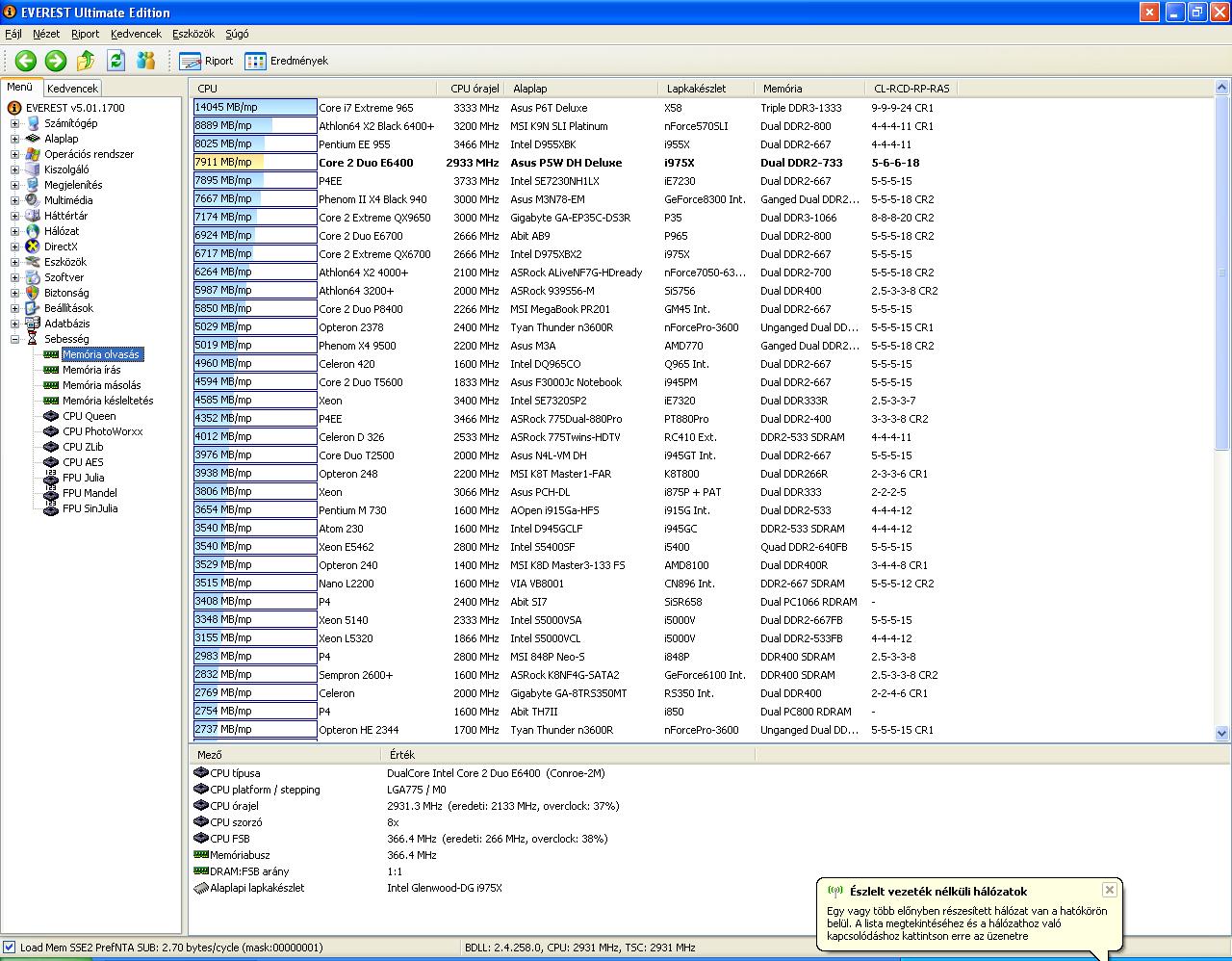Select the CPU PhotoWorxx benchmark icon

pos(51,431)
